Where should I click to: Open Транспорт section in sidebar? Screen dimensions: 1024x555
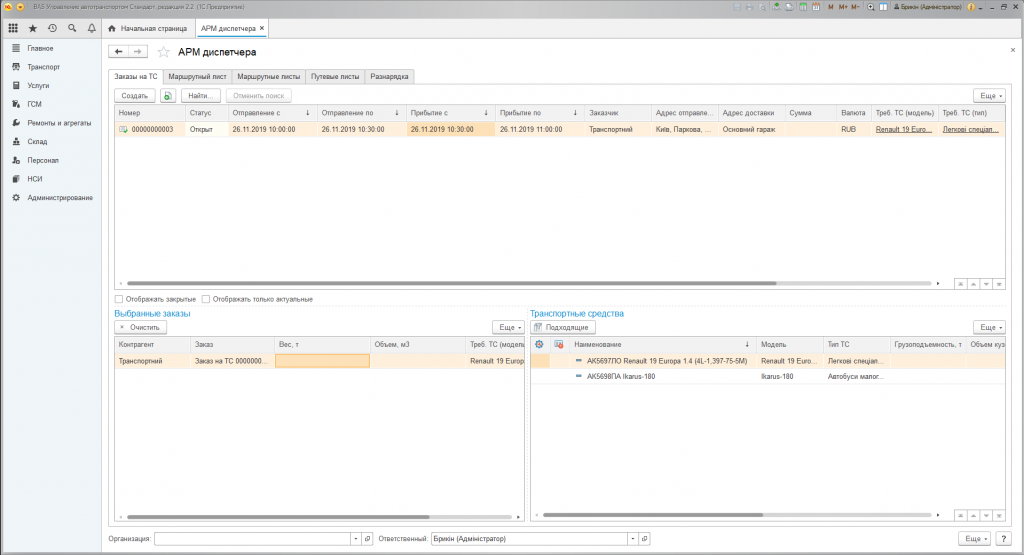pyautogui.click(x=44, y=67)
